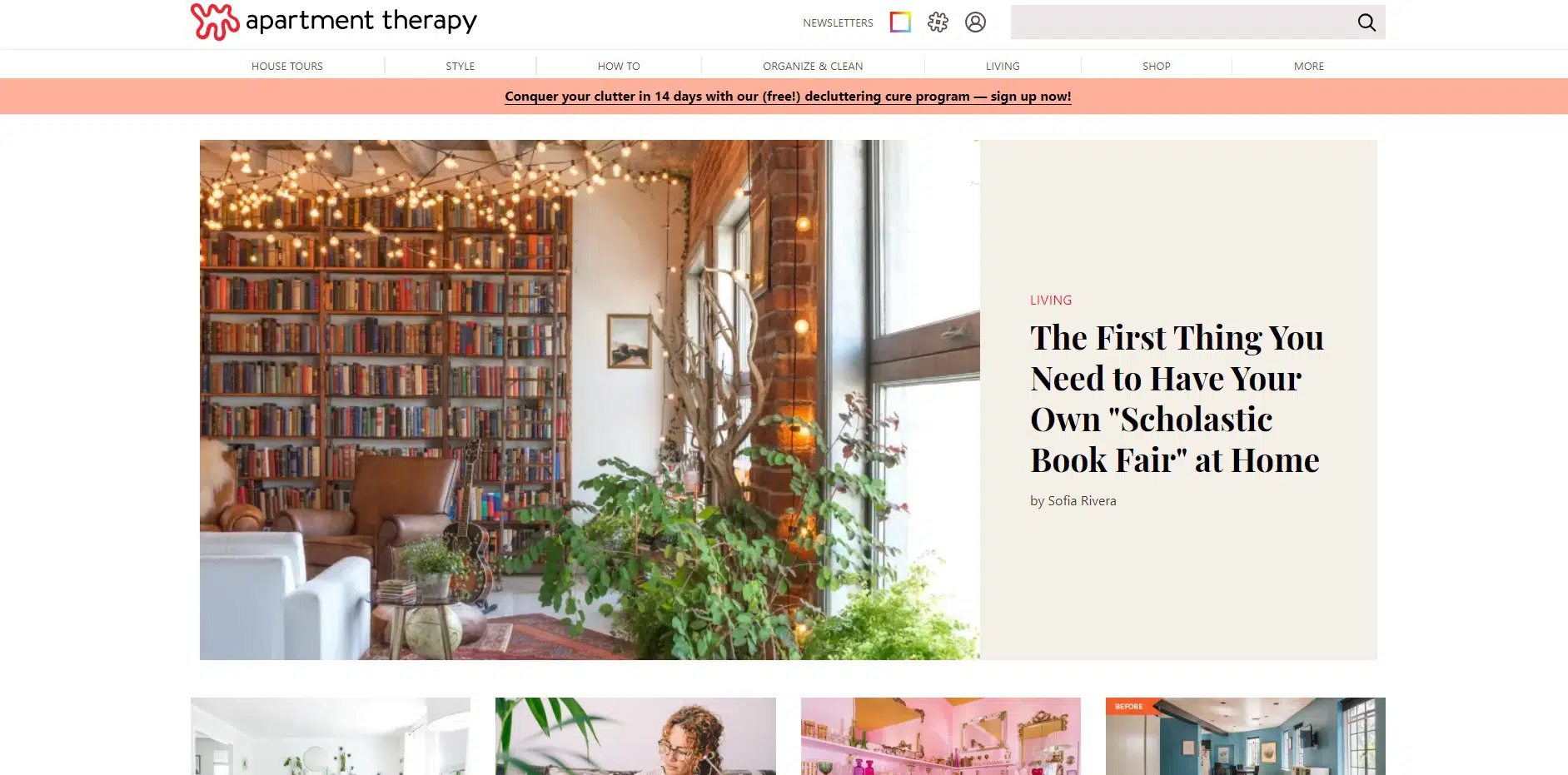Open the Before blue room thumbnail

pos(1246,736)
